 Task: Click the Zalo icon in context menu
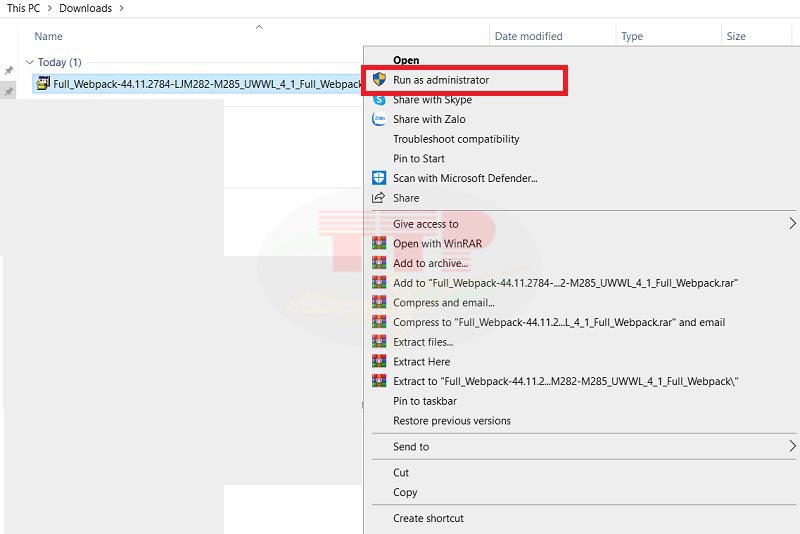[379, 119]
